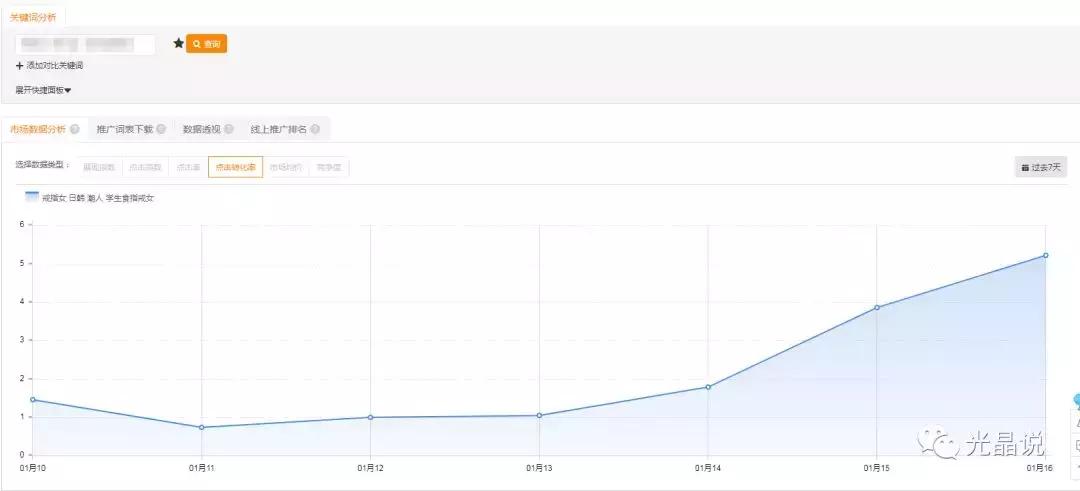1080x491 pixels.
Task: Click 添加对比关键词 to add comparison keyword
Action: pyautogui.click(x=50, y=66)
